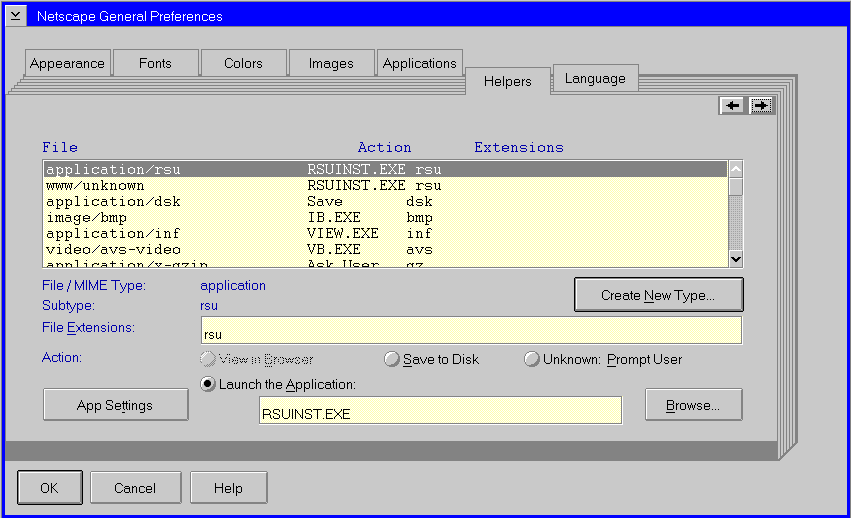Screen dimensions: 851x518
Task: Select the Helpers tab
Action: click(x=507, y=81)
